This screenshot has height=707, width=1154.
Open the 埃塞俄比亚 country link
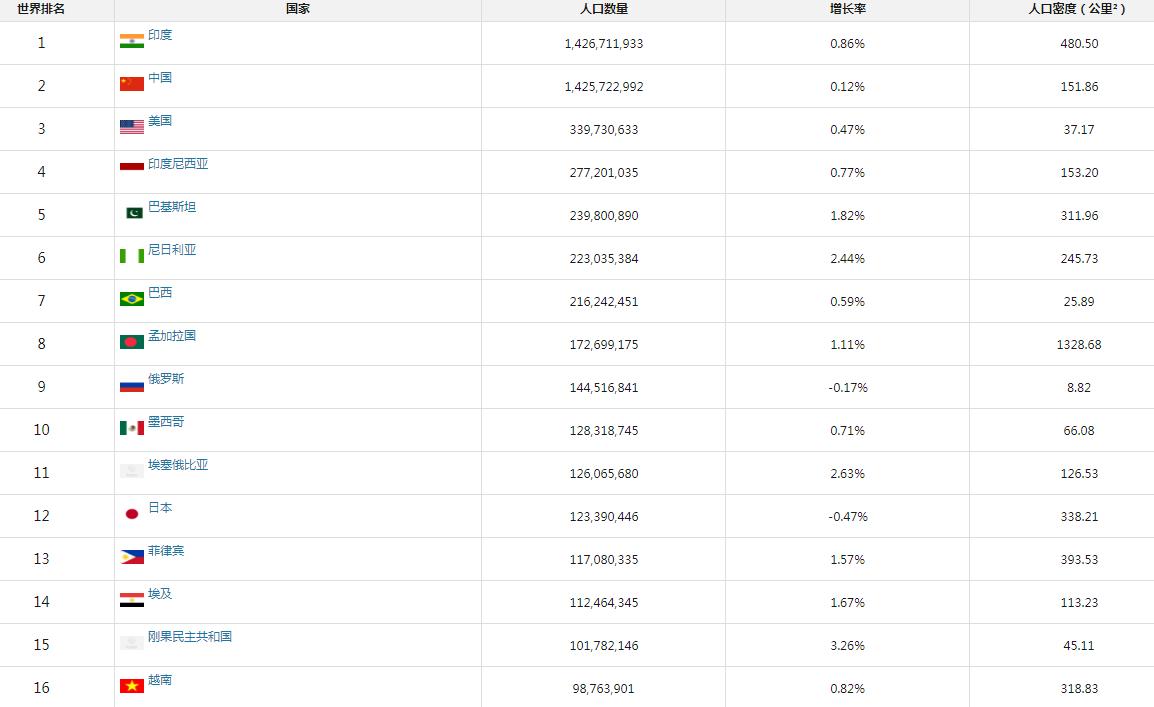(x=178, y=465)
